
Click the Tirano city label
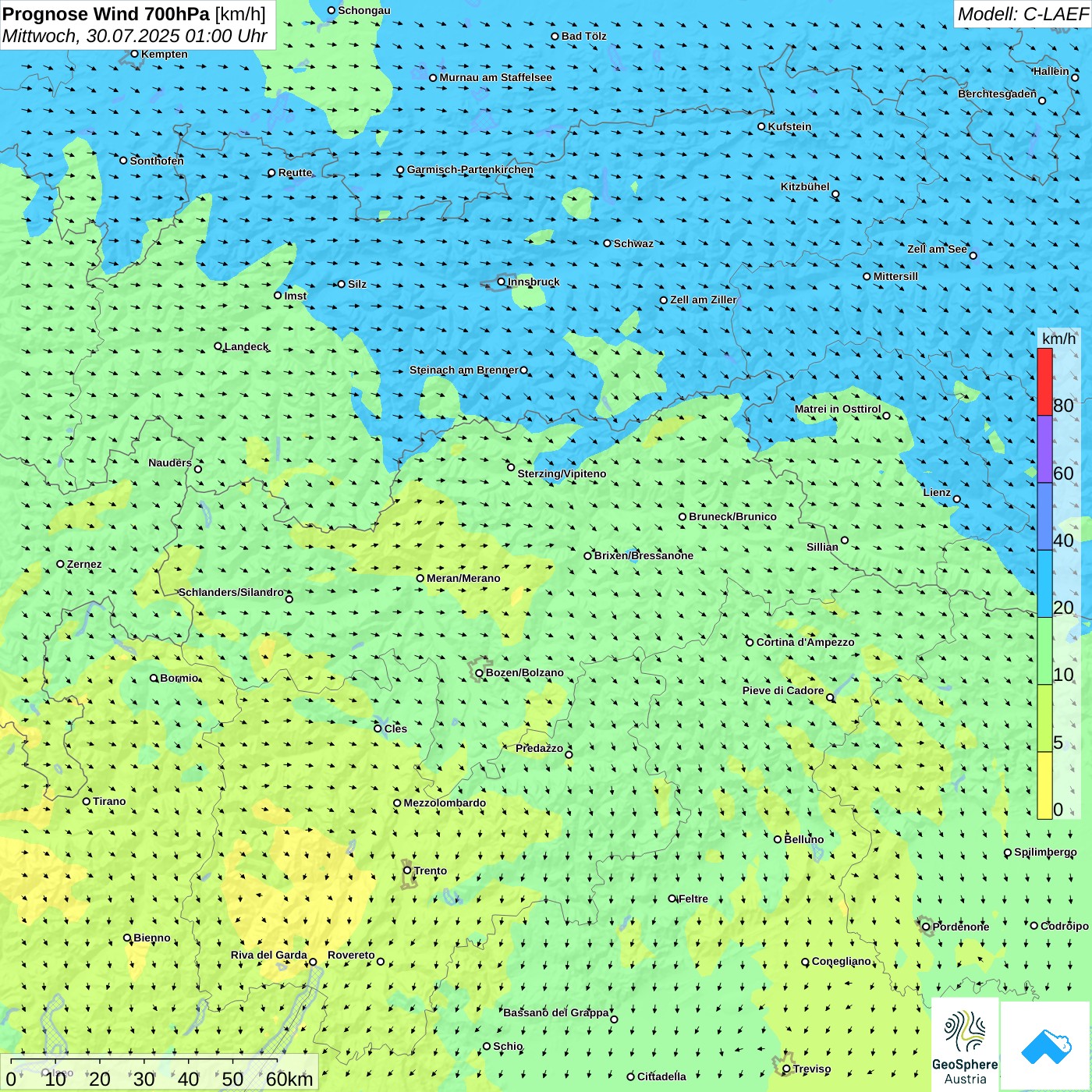click(x=109, y=801)
